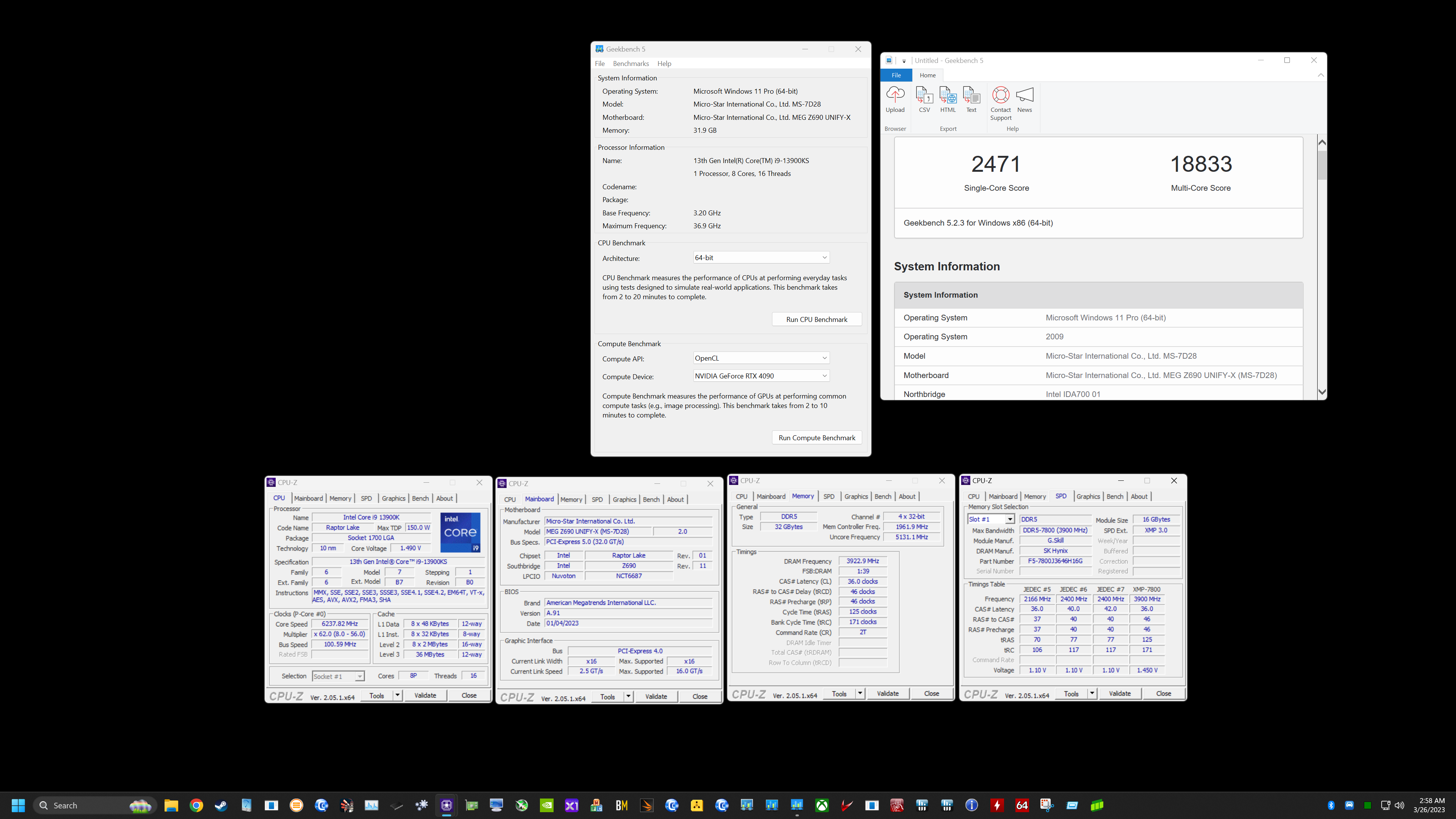The height and width of the screenshot is (819, 1456).
Task: Click the BM taskbar icon
Action: [x=622, y=805]
